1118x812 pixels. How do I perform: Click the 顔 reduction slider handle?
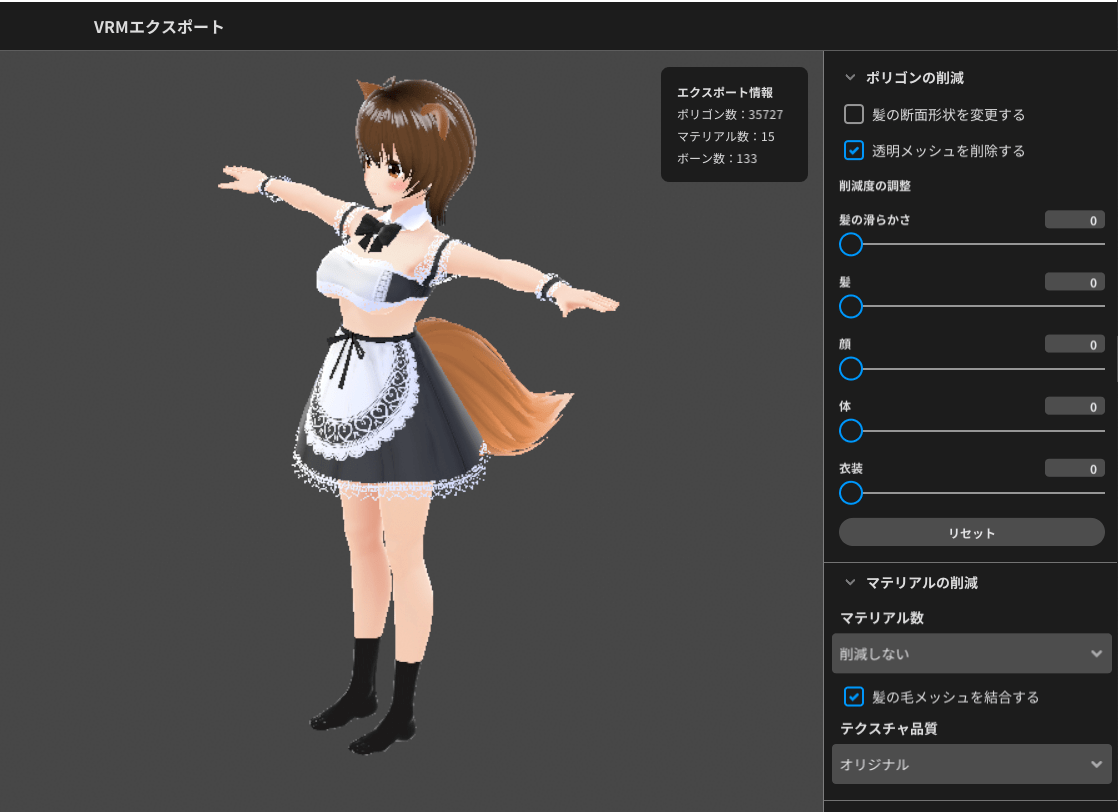pyautogui.click(x=851, y=369)
